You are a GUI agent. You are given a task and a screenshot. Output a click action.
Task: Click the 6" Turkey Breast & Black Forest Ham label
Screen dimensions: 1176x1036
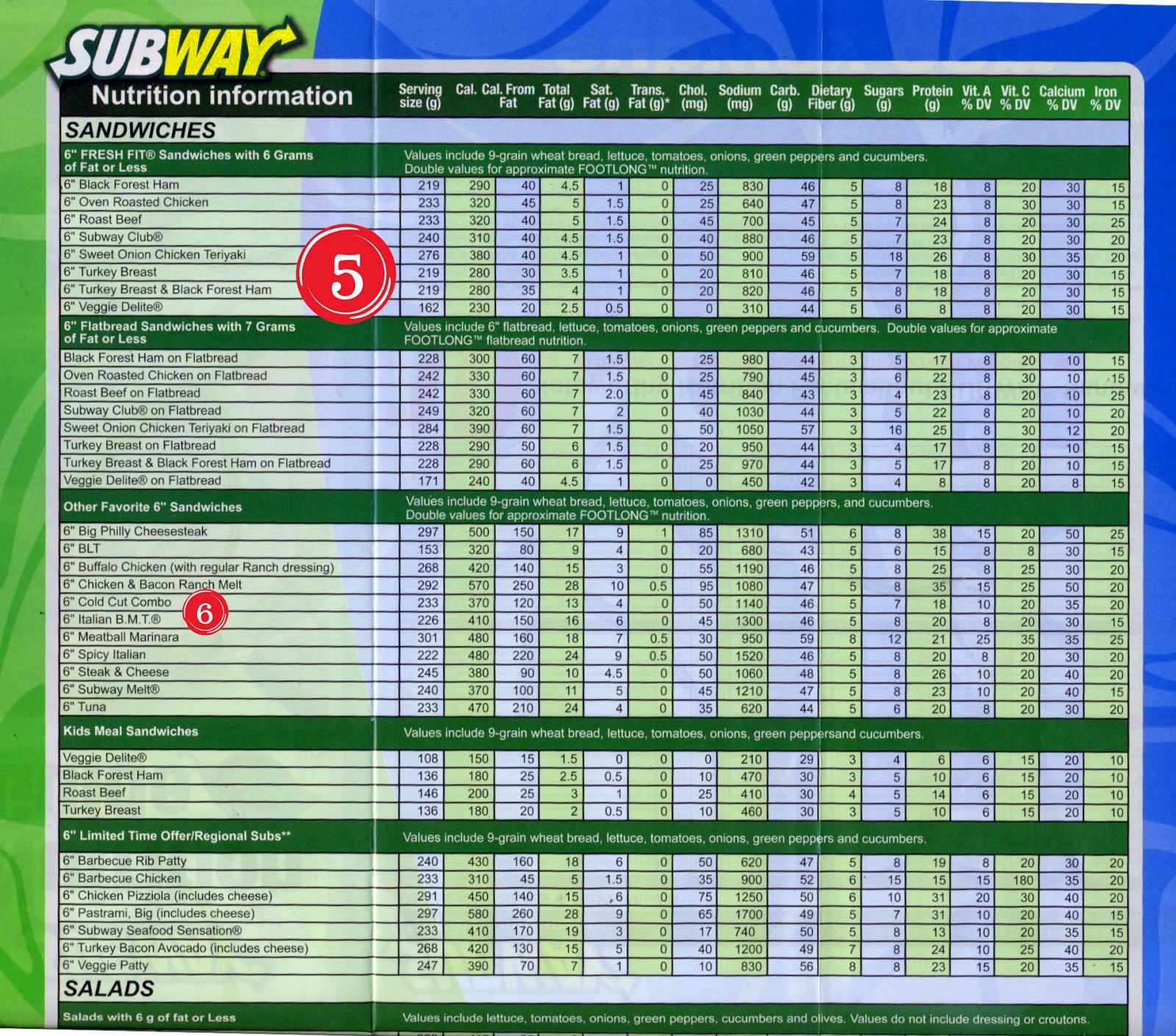tap(168, 290)
